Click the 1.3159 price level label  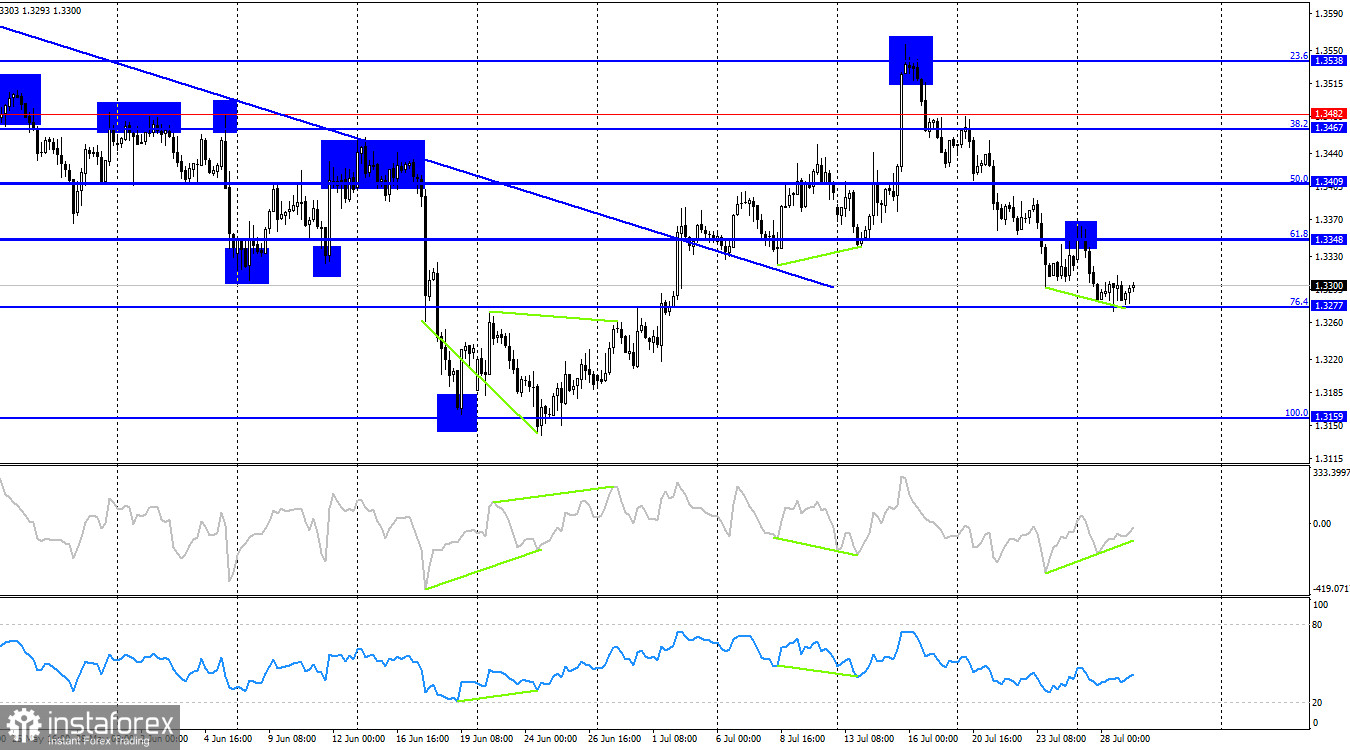pos(1328,416)
